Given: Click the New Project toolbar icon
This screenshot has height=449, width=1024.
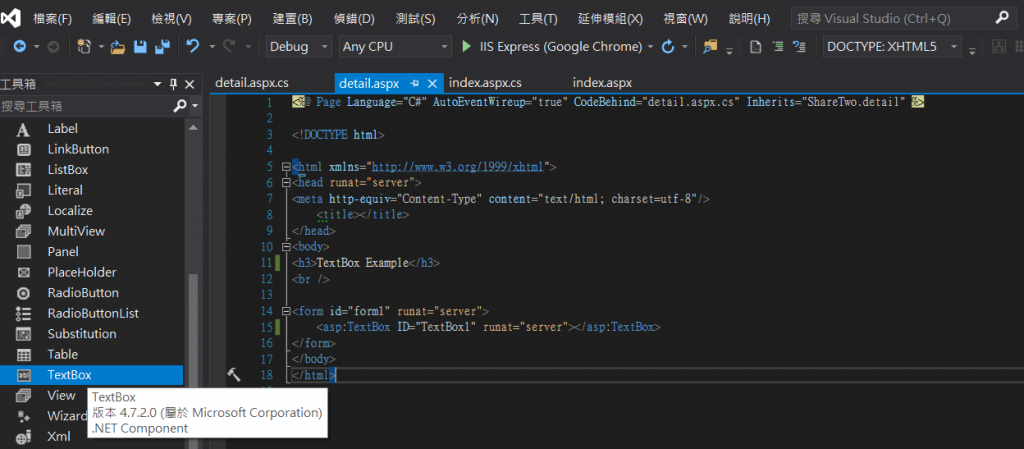Looking at the screenshot, I should coord(84,47).
